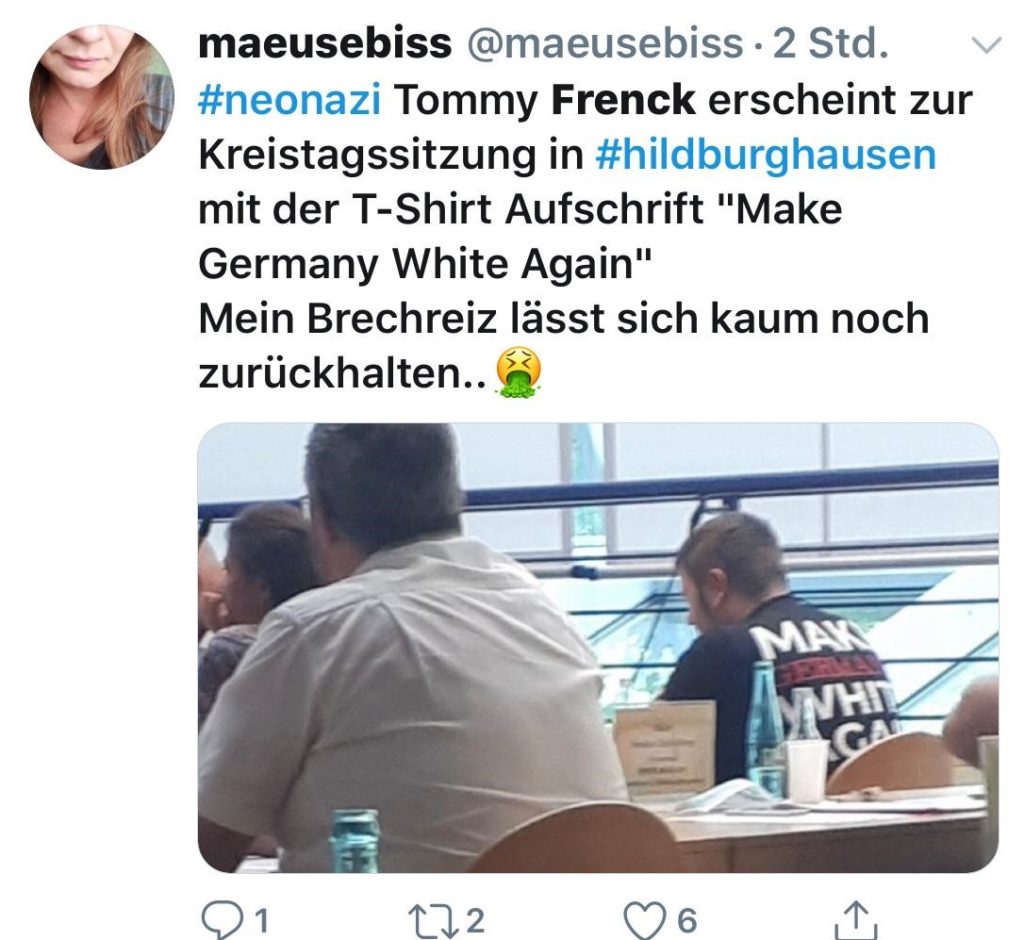Click the @maeusebiss handle
Image resolution: width=1024 pixels, height=940 pixels.
605,44
